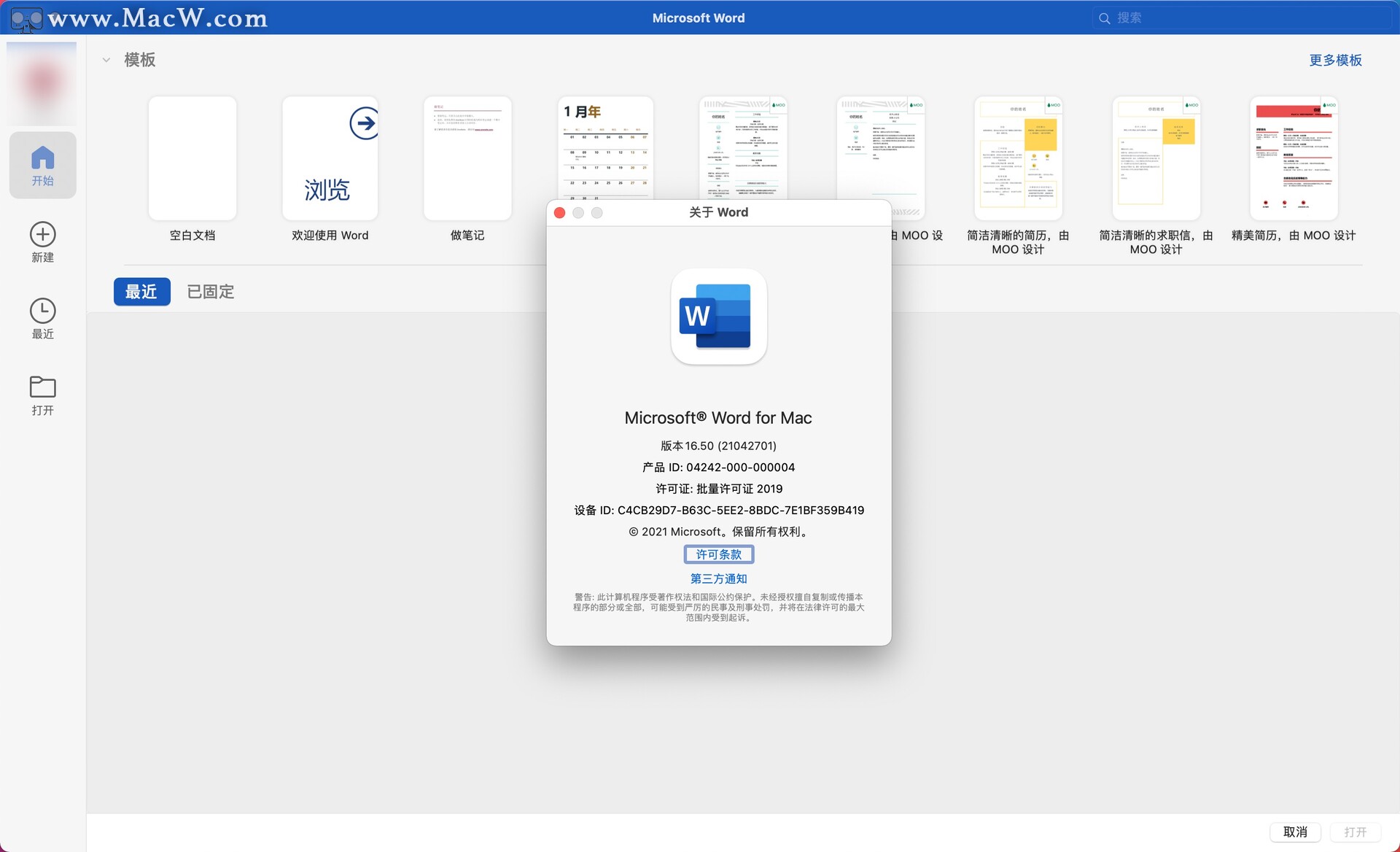Click the 设备 ID text line

(719, 510)
